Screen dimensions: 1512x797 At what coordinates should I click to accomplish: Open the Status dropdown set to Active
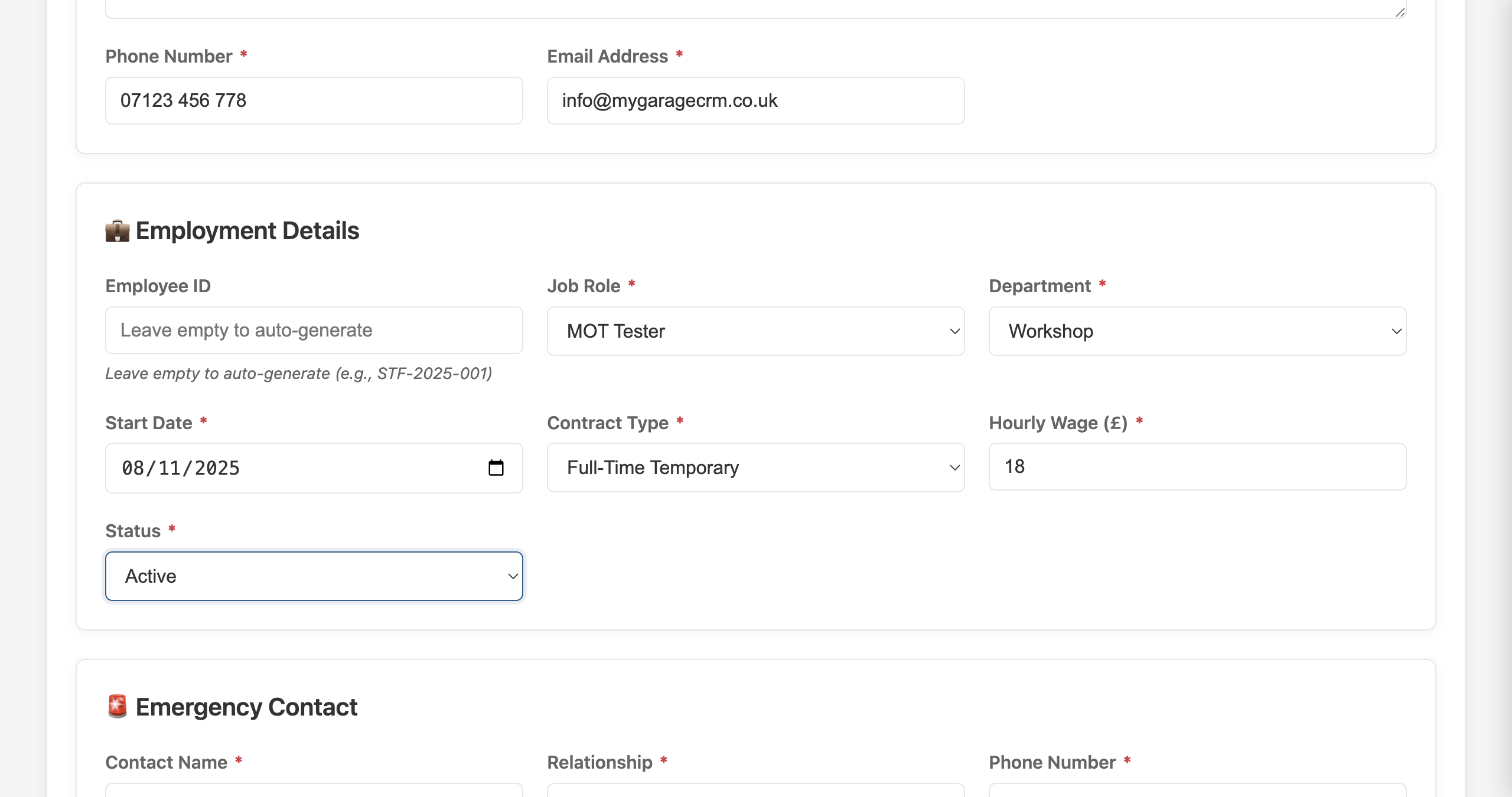[x=314, y=576]
